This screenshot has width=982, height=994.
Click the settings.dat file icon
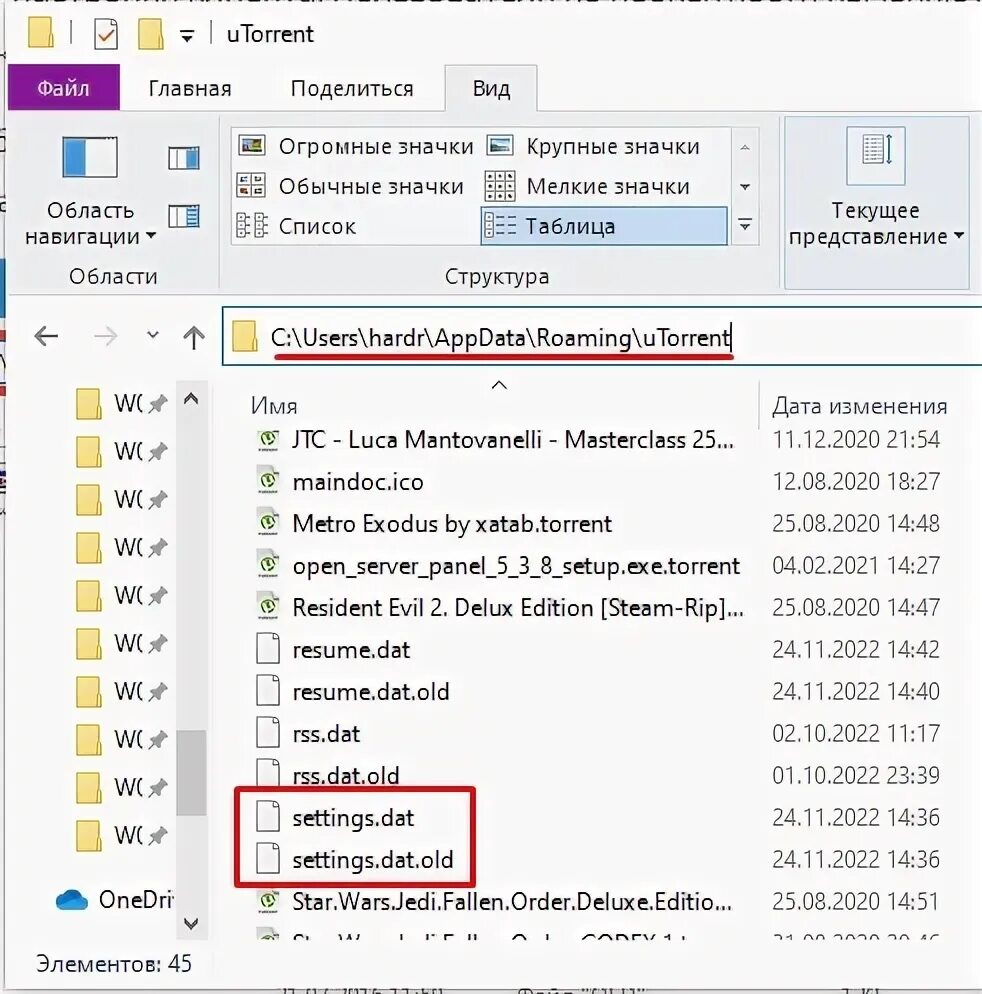pyautogui.click(x=268, y=816)
